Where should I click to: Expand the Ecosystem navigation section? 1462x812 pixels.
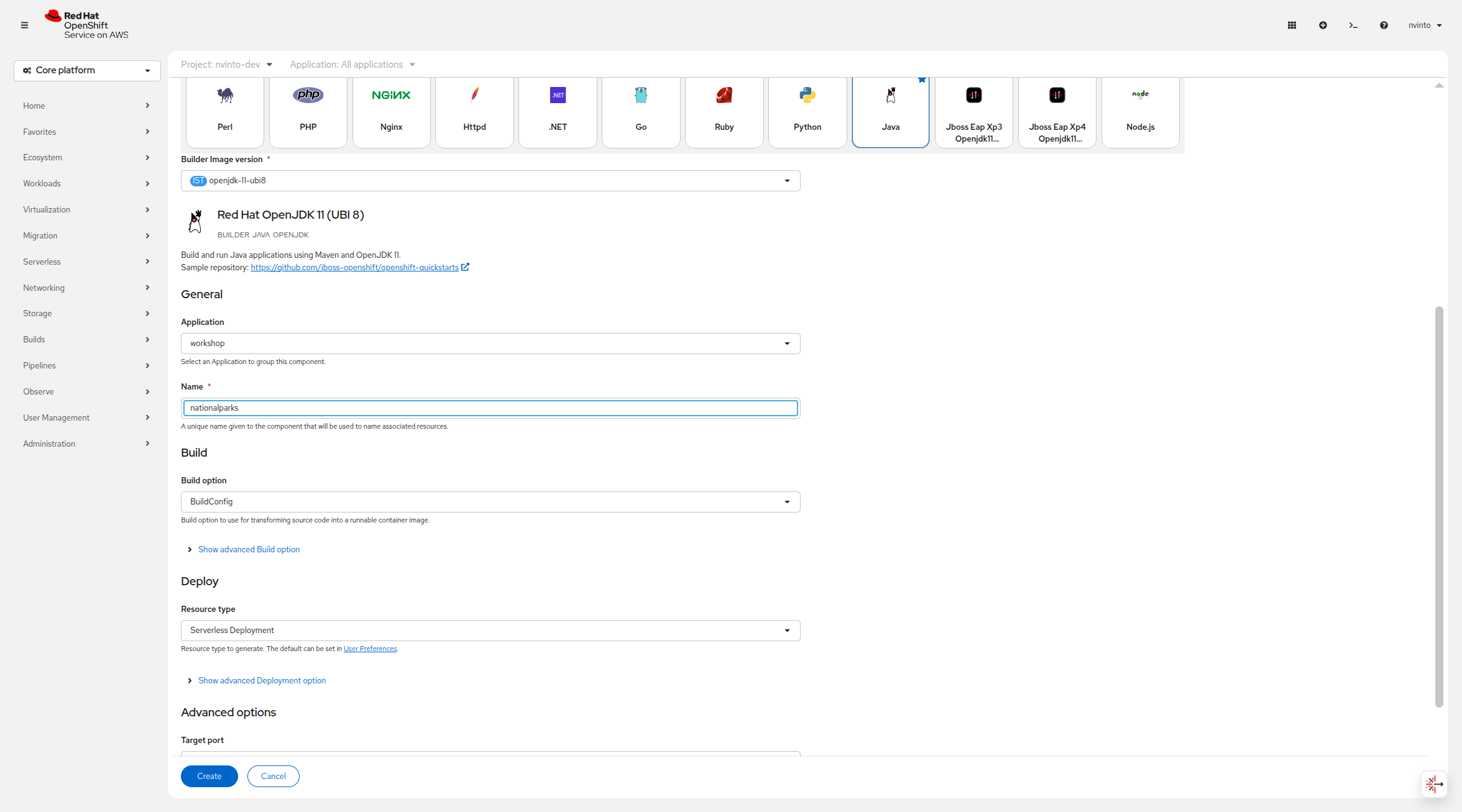pyautogui.click(x=86, y=158)
